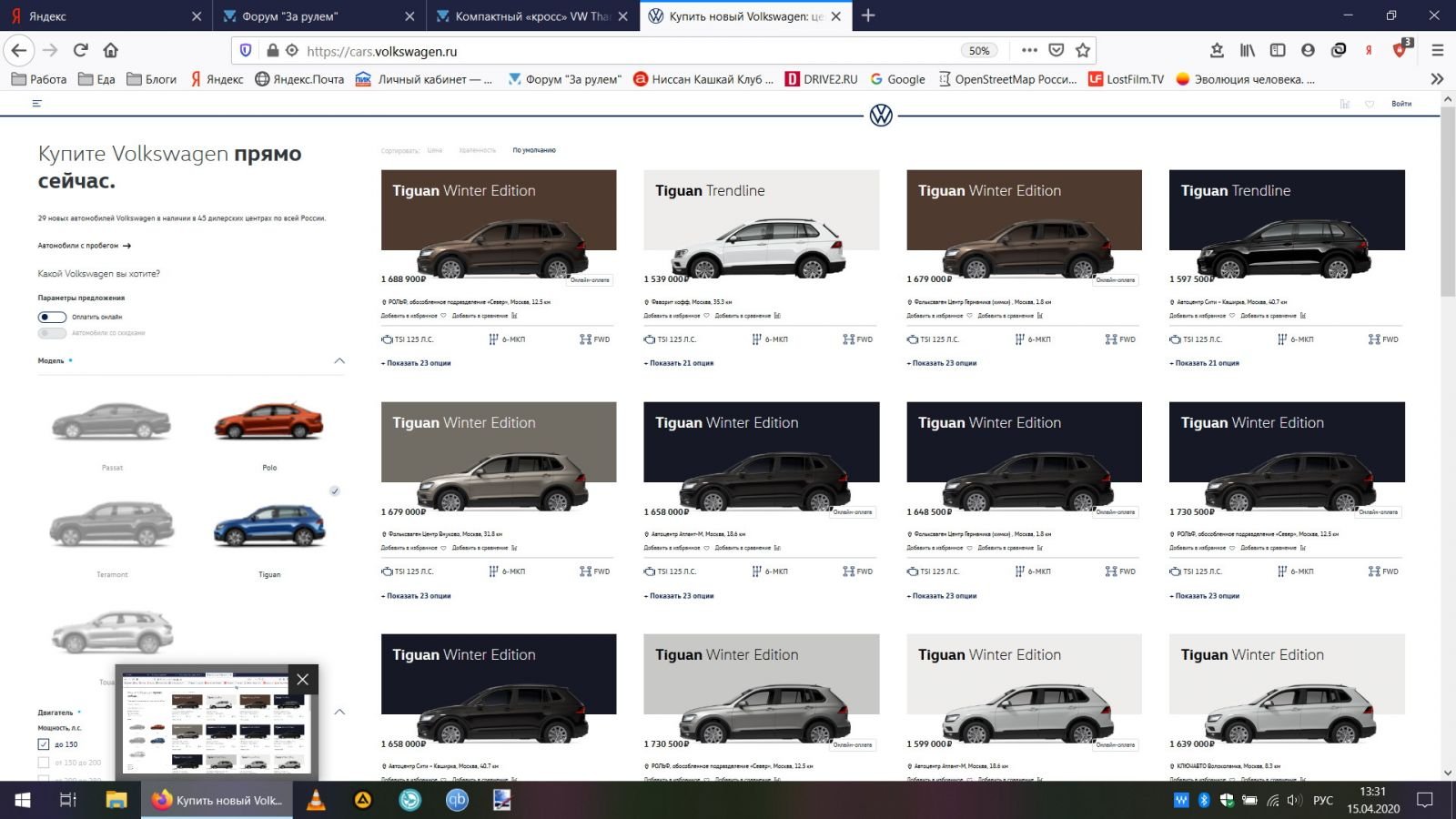Switch to the Форум "За рулем" tab
The image size is (1456, 819).
click(x=318, y=15)
